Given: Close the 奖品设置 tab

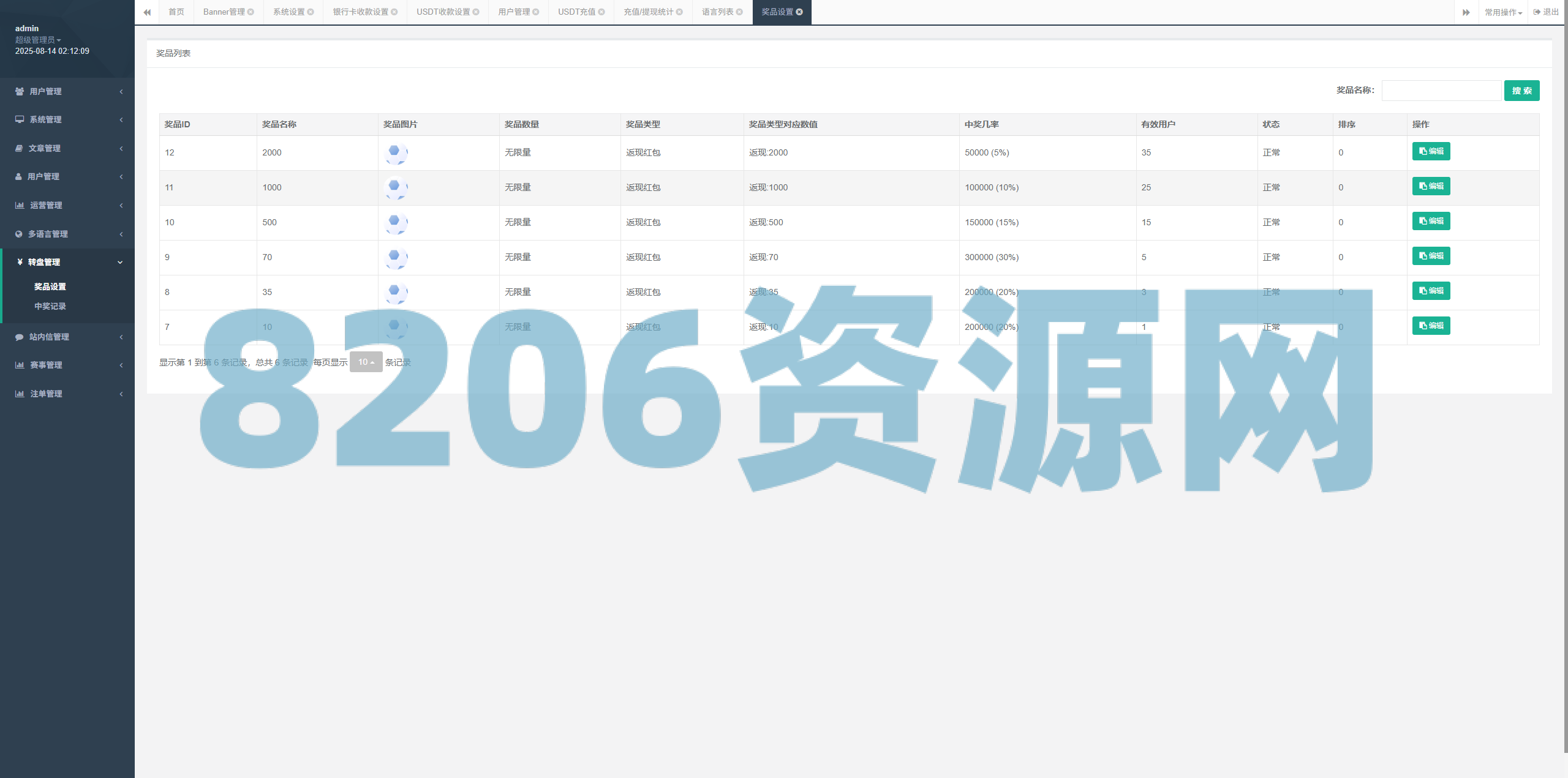Looking at the screenshot, I should click(801, 11).
